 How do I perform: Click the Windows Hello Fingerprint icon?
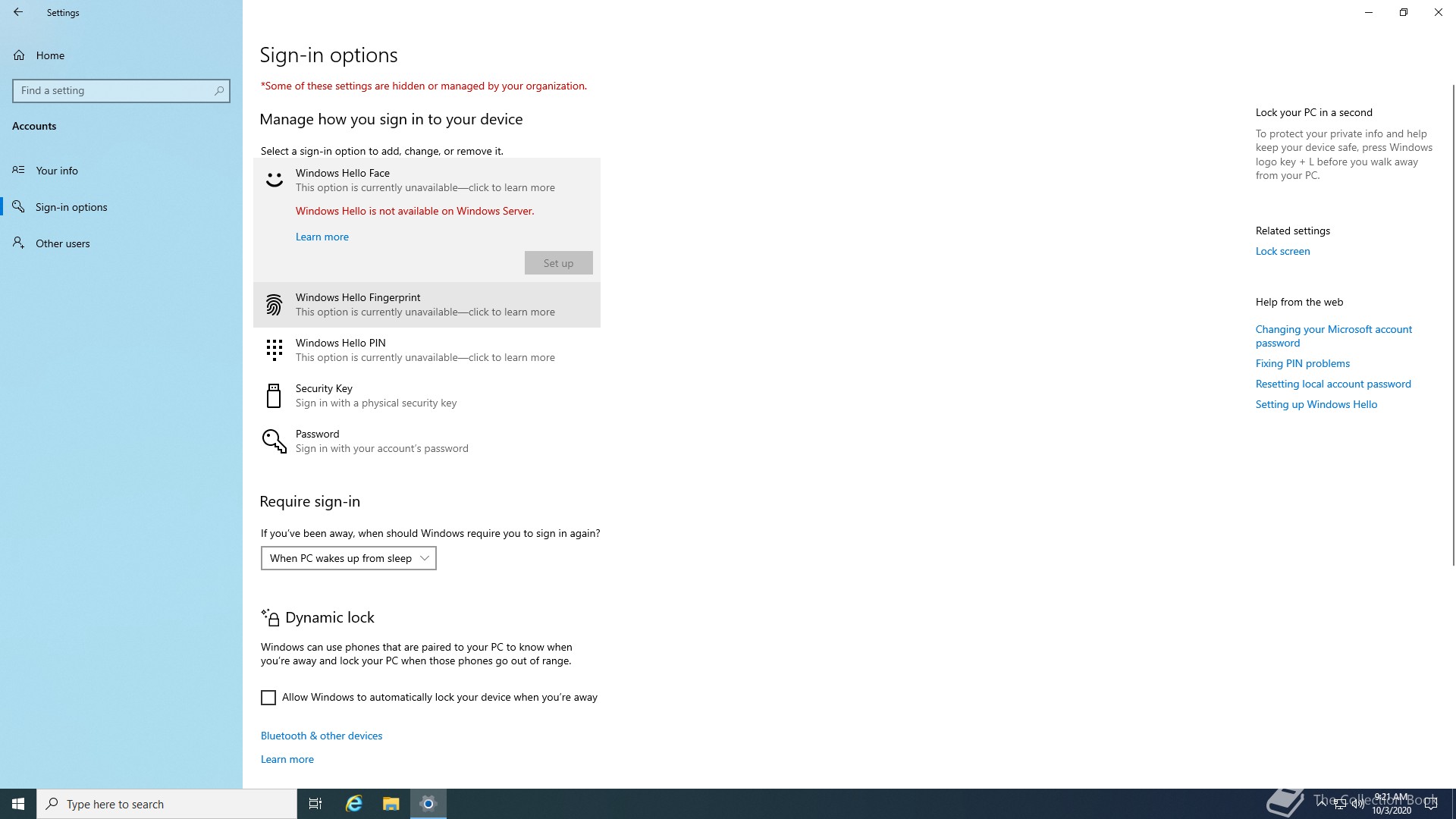(x=274, y=305)
